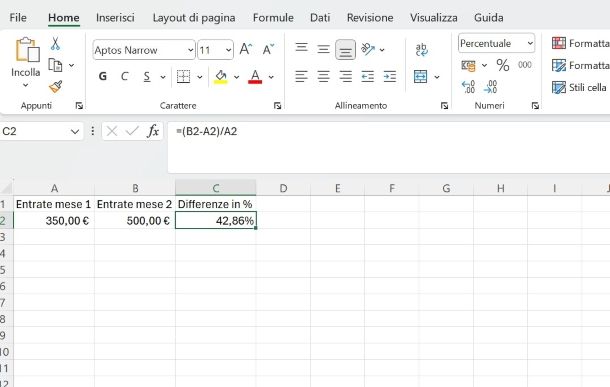Viewport: 610px width, 387px height.
Task: Switch to the Revisione tab
Action: click(370, 18)
